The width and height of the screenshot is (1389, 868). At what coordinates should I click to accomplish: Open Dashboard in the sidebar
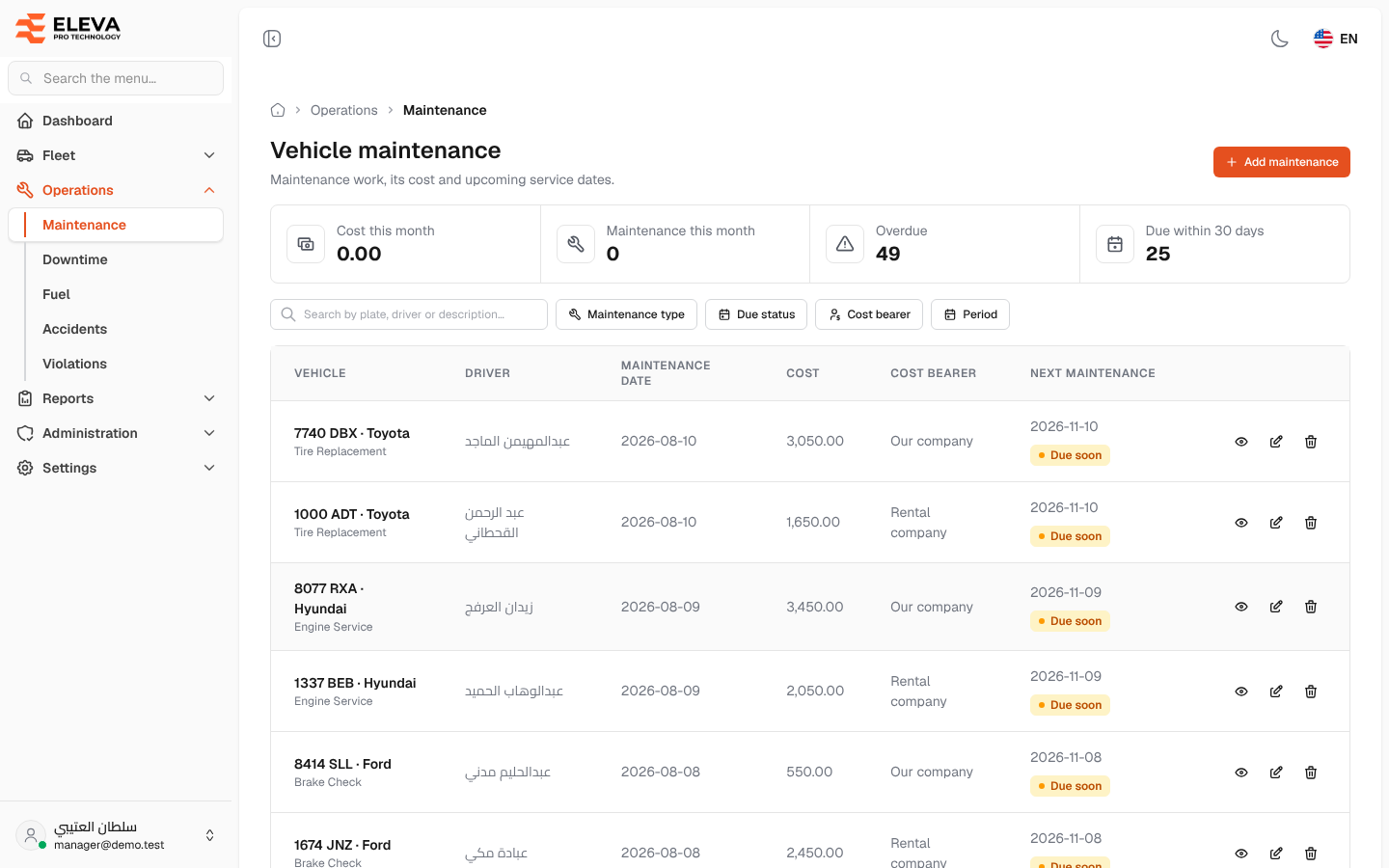116,121
